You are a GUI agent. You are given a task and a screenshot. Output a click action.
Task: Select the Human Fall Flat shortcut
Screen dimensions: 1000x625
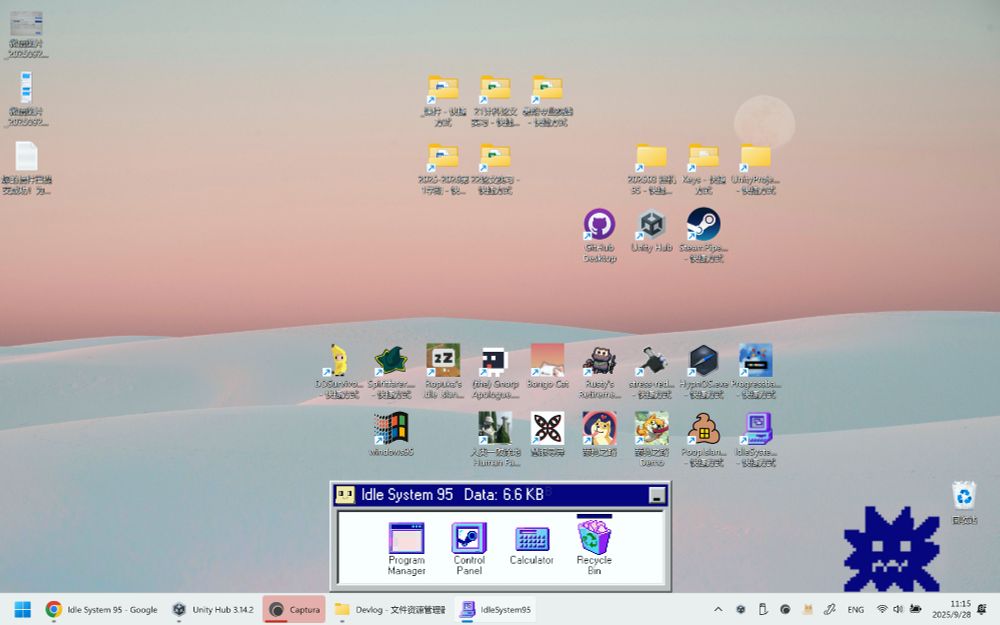(x=495, y=439)
